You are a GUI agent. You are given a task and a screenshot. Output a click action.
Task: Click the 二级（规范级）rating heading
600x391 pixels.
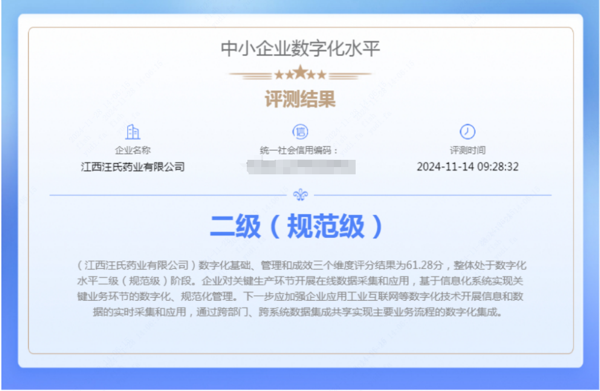coord(297,226)
